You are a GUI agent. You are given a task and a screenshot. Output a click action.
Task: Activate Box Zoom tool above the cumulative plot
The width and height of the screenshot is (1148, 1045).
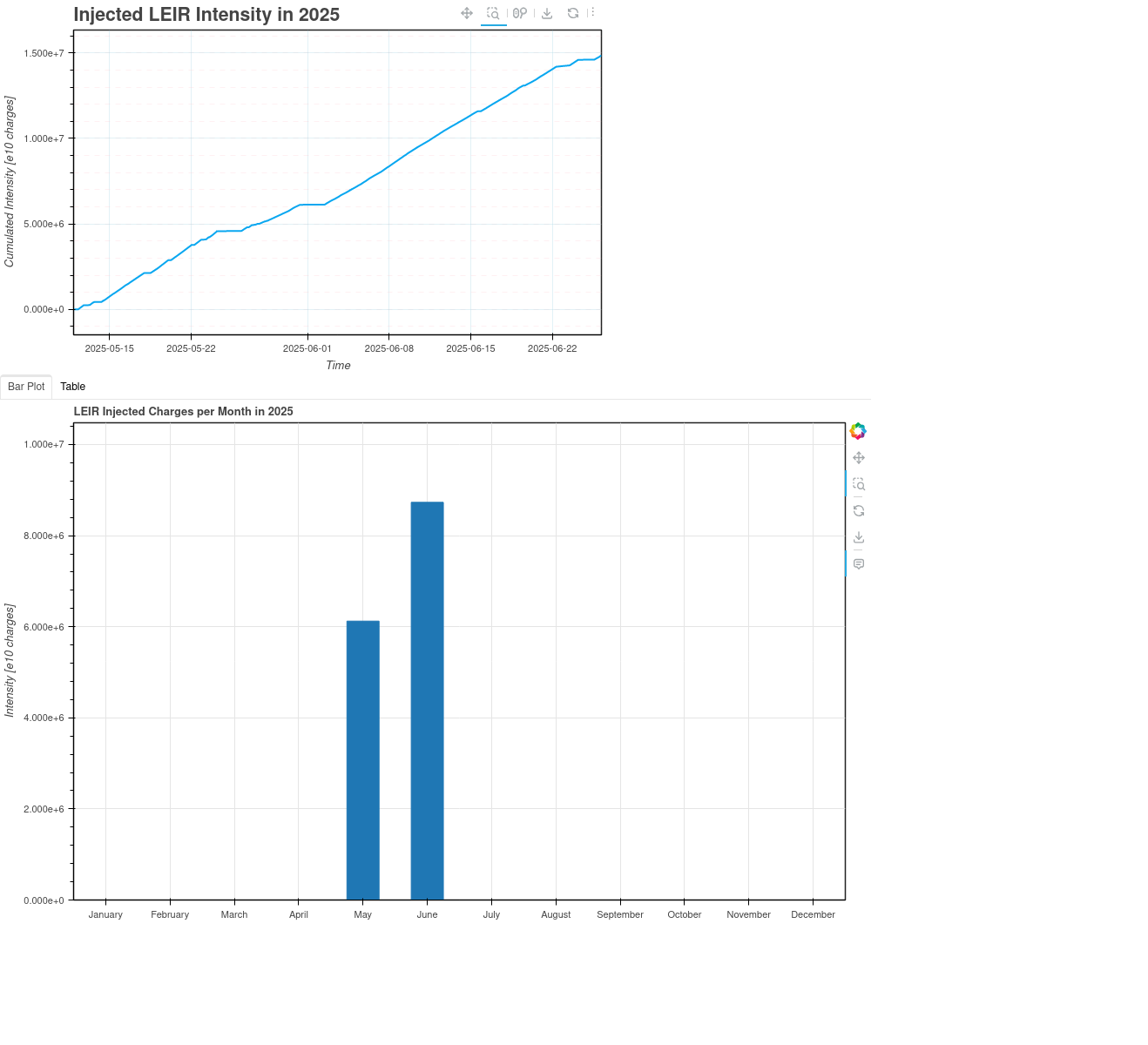pos(493,13)
